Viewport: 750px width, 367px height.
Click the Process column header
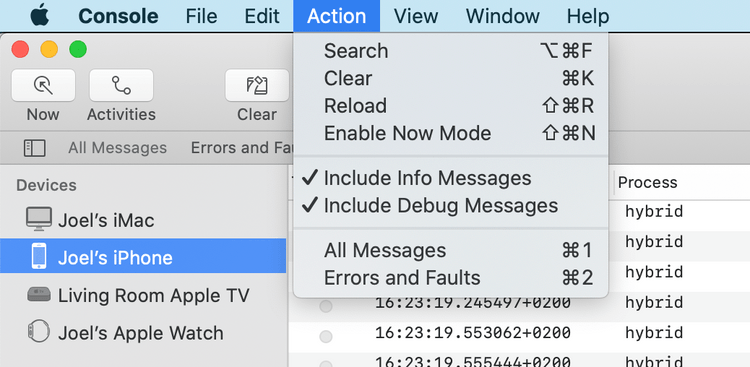click(648, 182)
